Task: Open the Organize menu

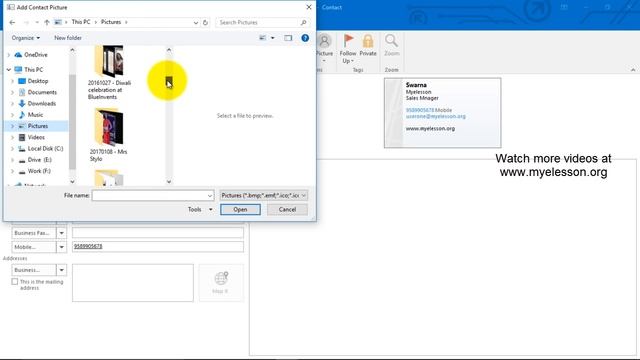Action: [x=26, y=38]
